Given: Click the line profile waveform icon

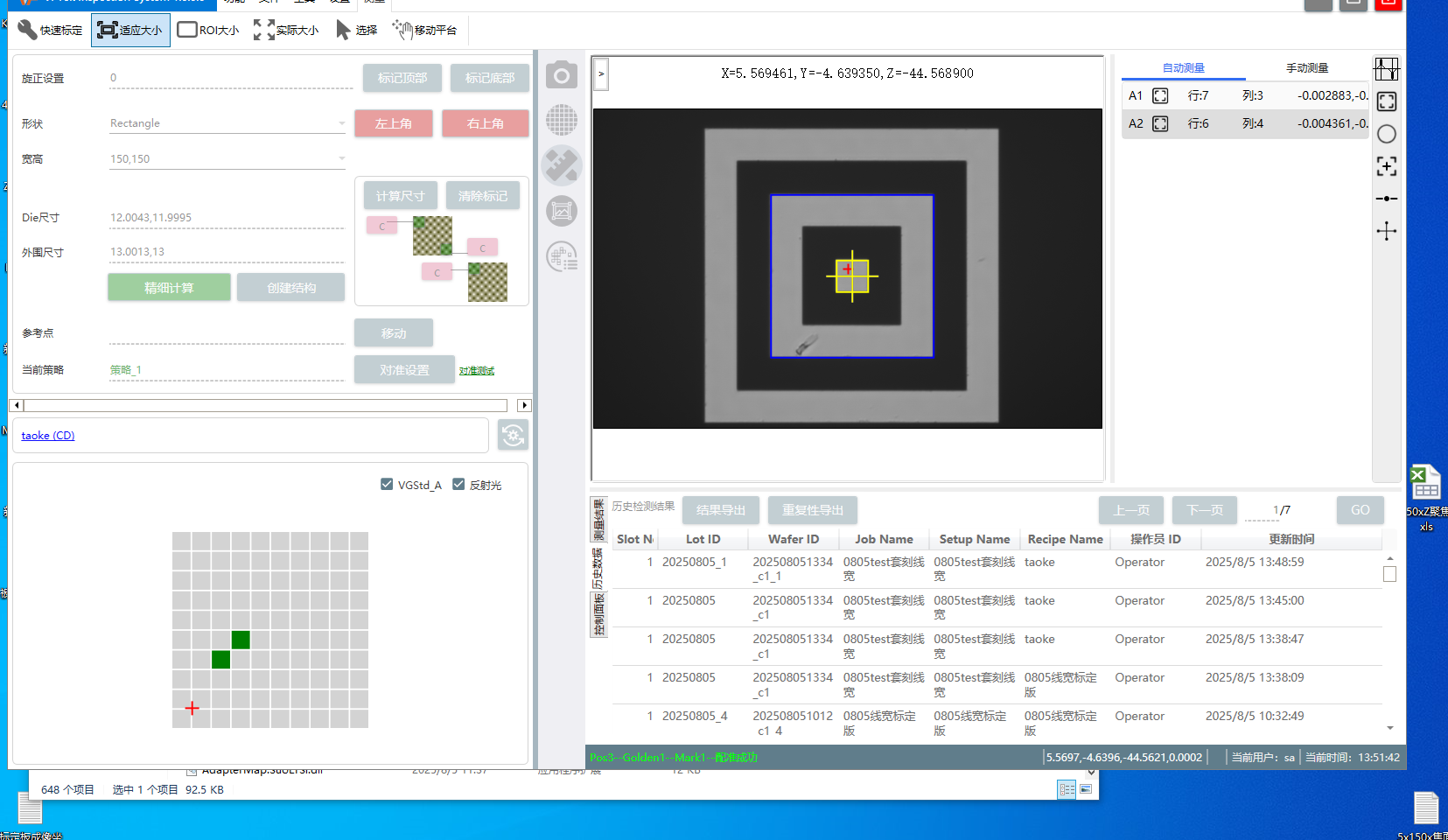Looking at the screenshot, I should pos(1386,69).
